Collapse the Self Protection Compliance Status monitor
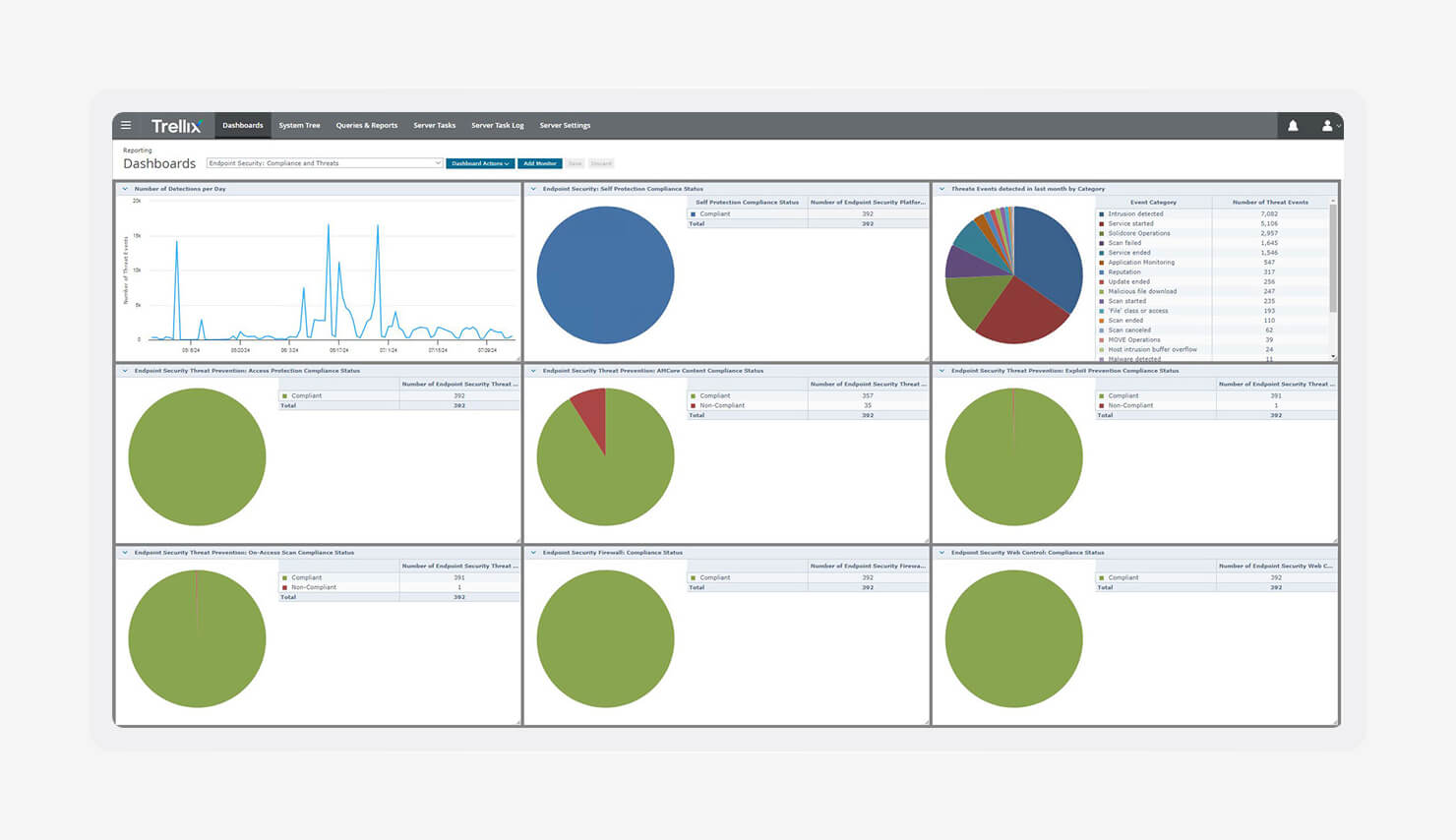 click(533, 189)
